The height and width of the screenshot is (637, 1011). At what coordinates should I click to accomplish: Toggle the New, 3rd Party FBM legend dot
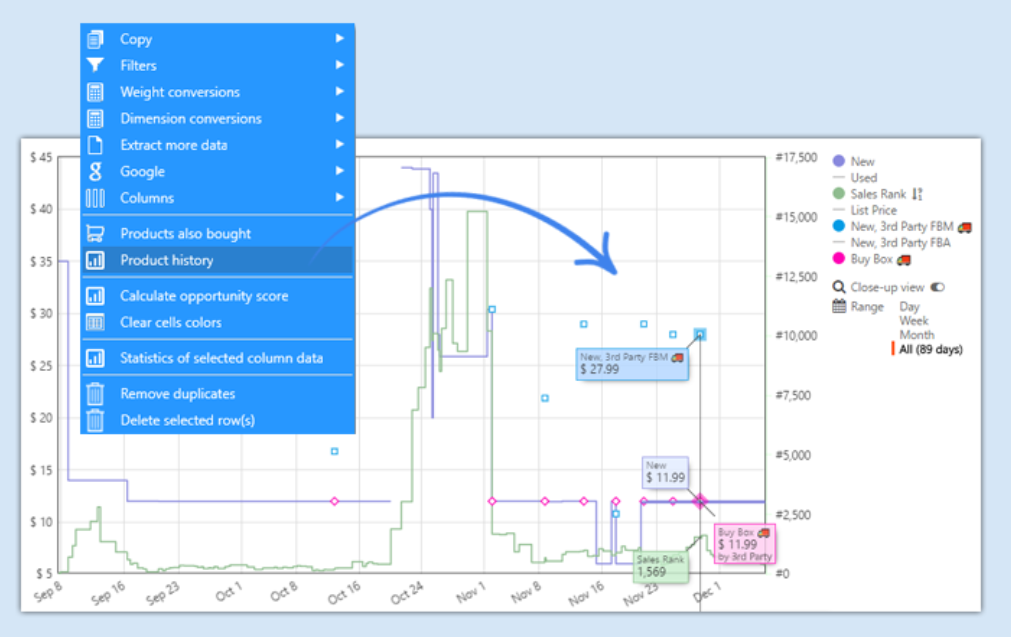pos(839,226)
